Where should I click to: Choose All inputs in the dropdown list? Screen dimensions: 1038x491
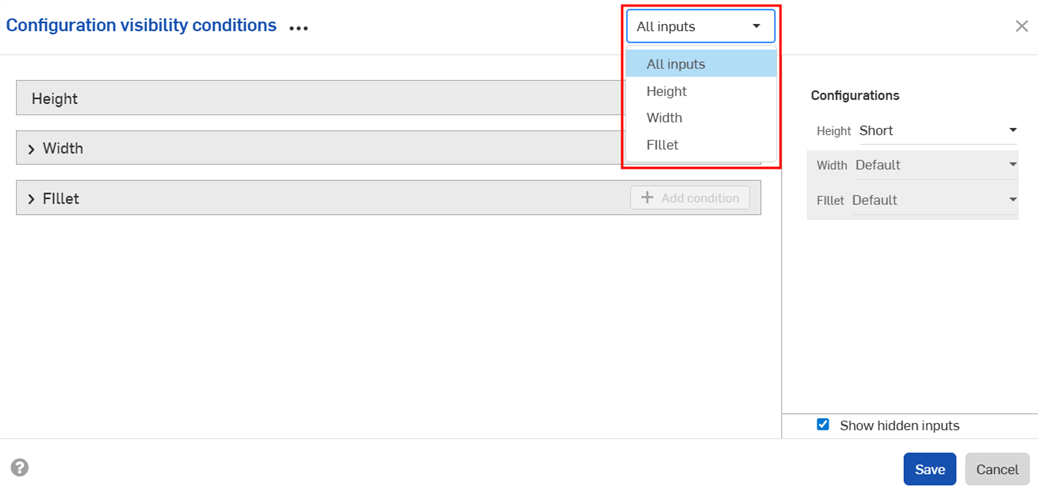(x=701, y=64)
